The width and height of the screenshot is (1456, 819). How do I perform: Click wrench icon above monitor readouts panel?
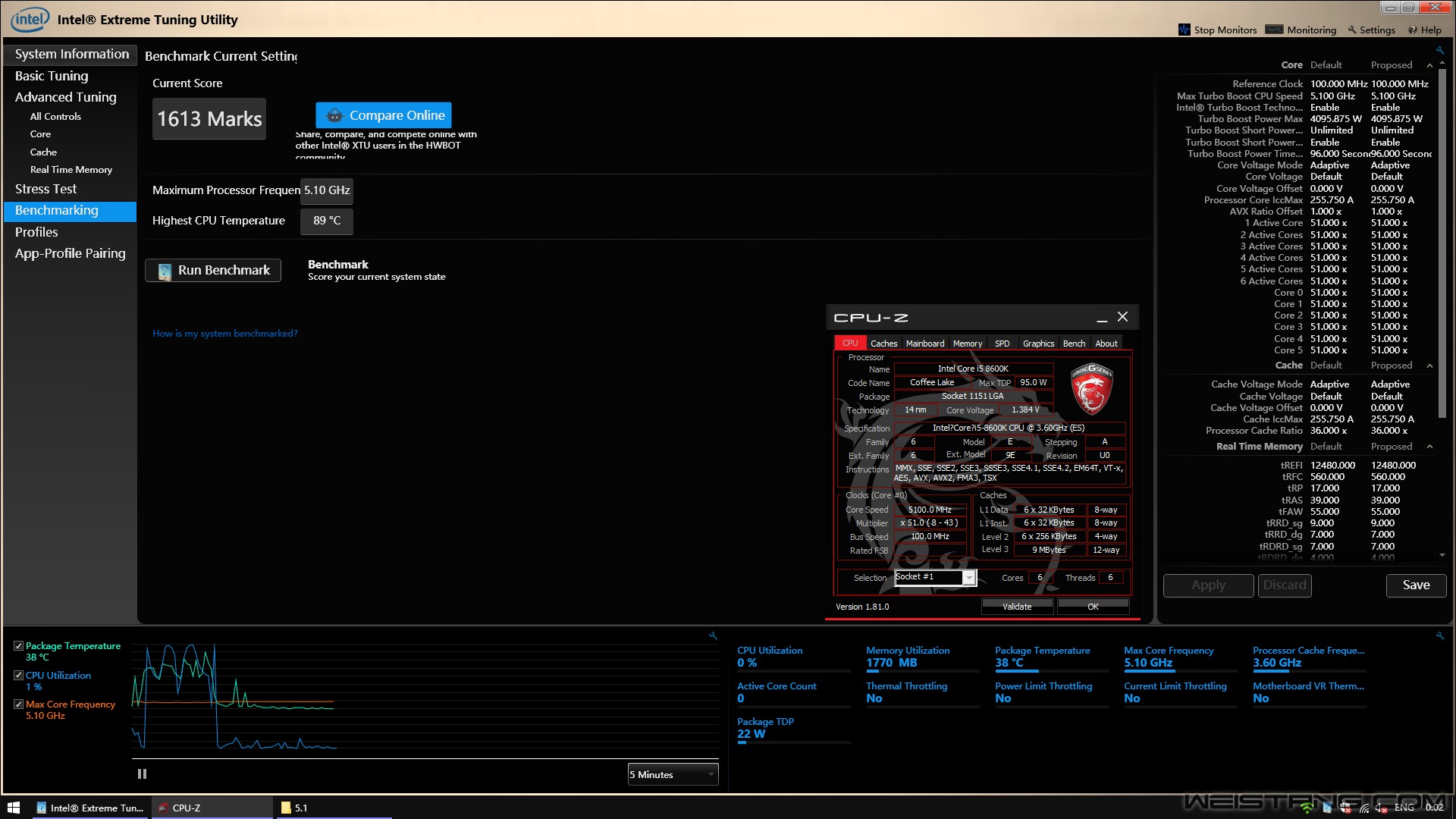pyautogui.click(x=1440, y=635)
